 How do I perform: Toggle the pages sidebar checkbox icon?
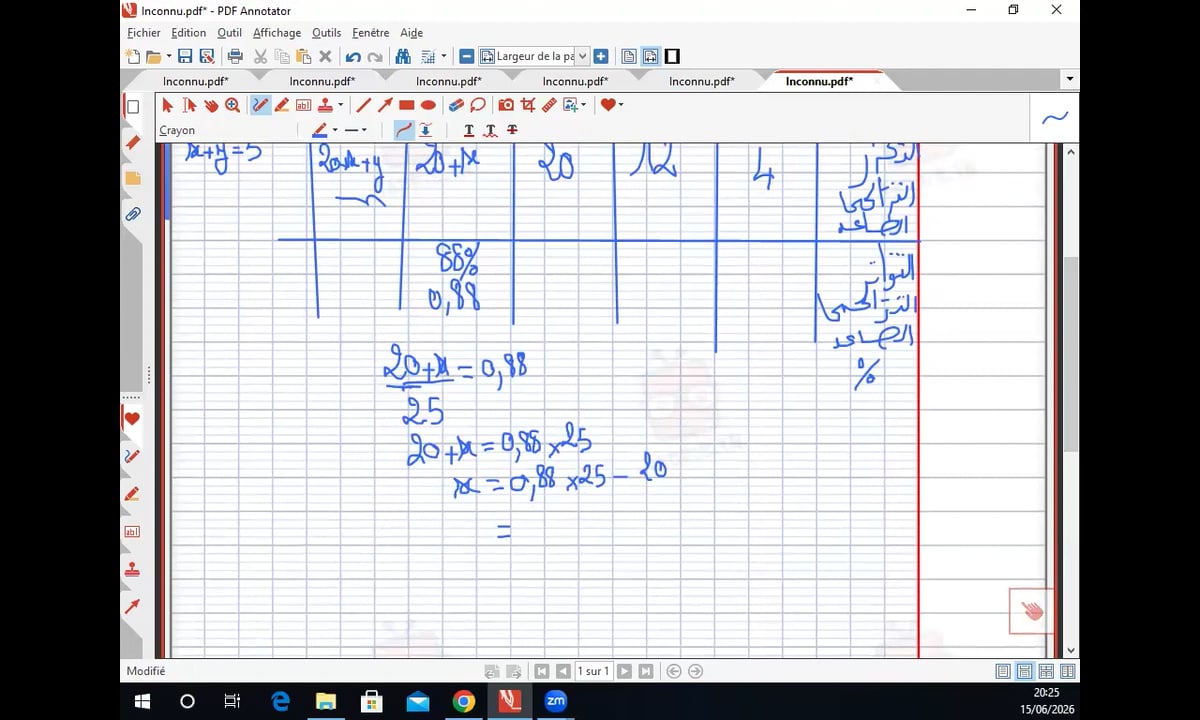tap(132, 106)
